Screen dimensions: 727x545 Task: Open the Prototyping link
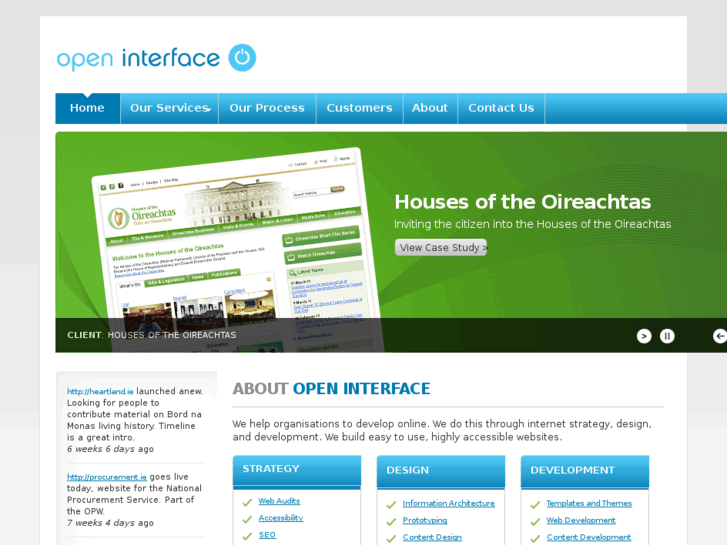(425, 520)
